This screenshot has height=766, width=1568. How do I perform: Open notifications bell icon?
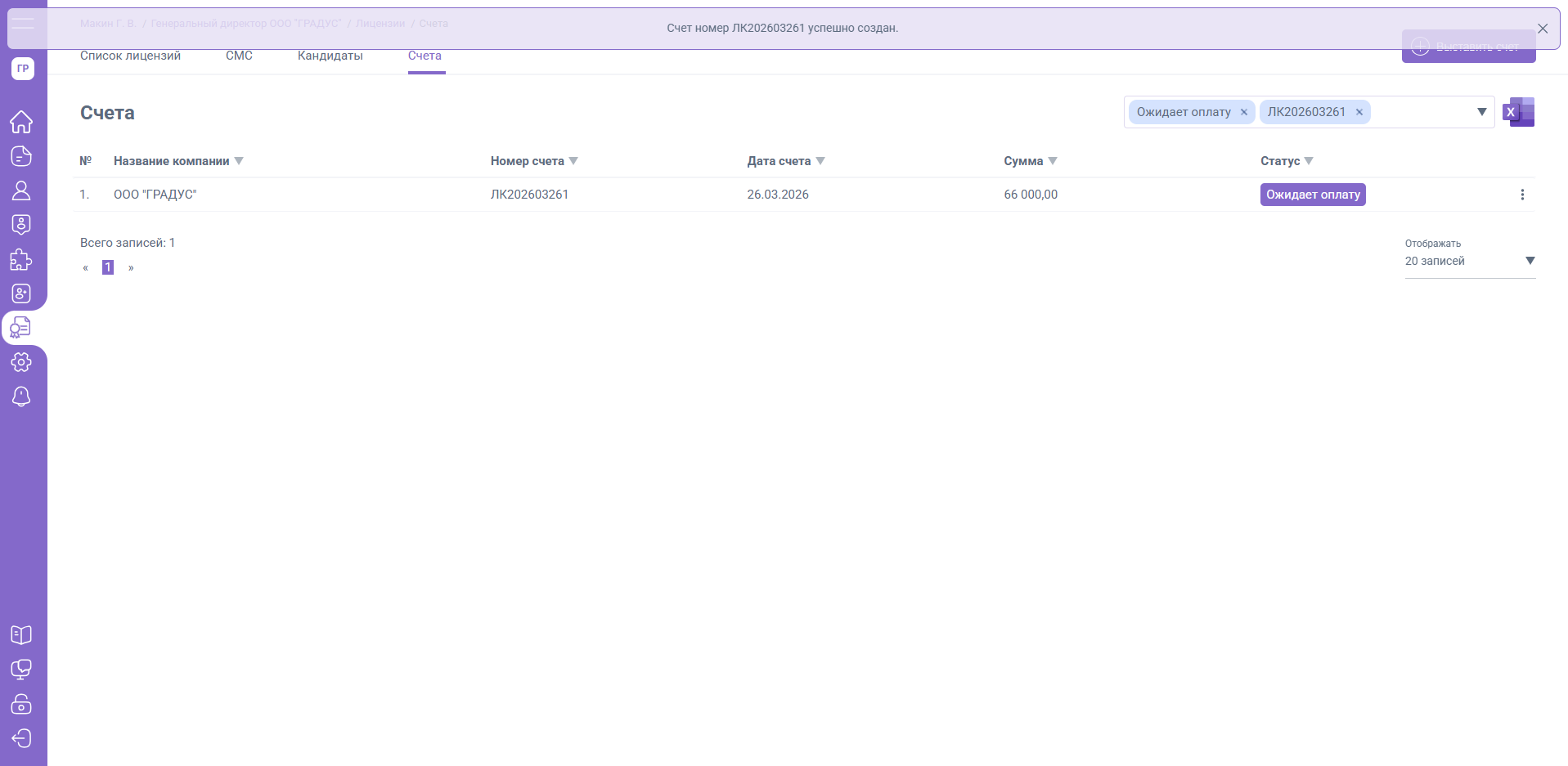pyautogui.click(x=21, y=396)
